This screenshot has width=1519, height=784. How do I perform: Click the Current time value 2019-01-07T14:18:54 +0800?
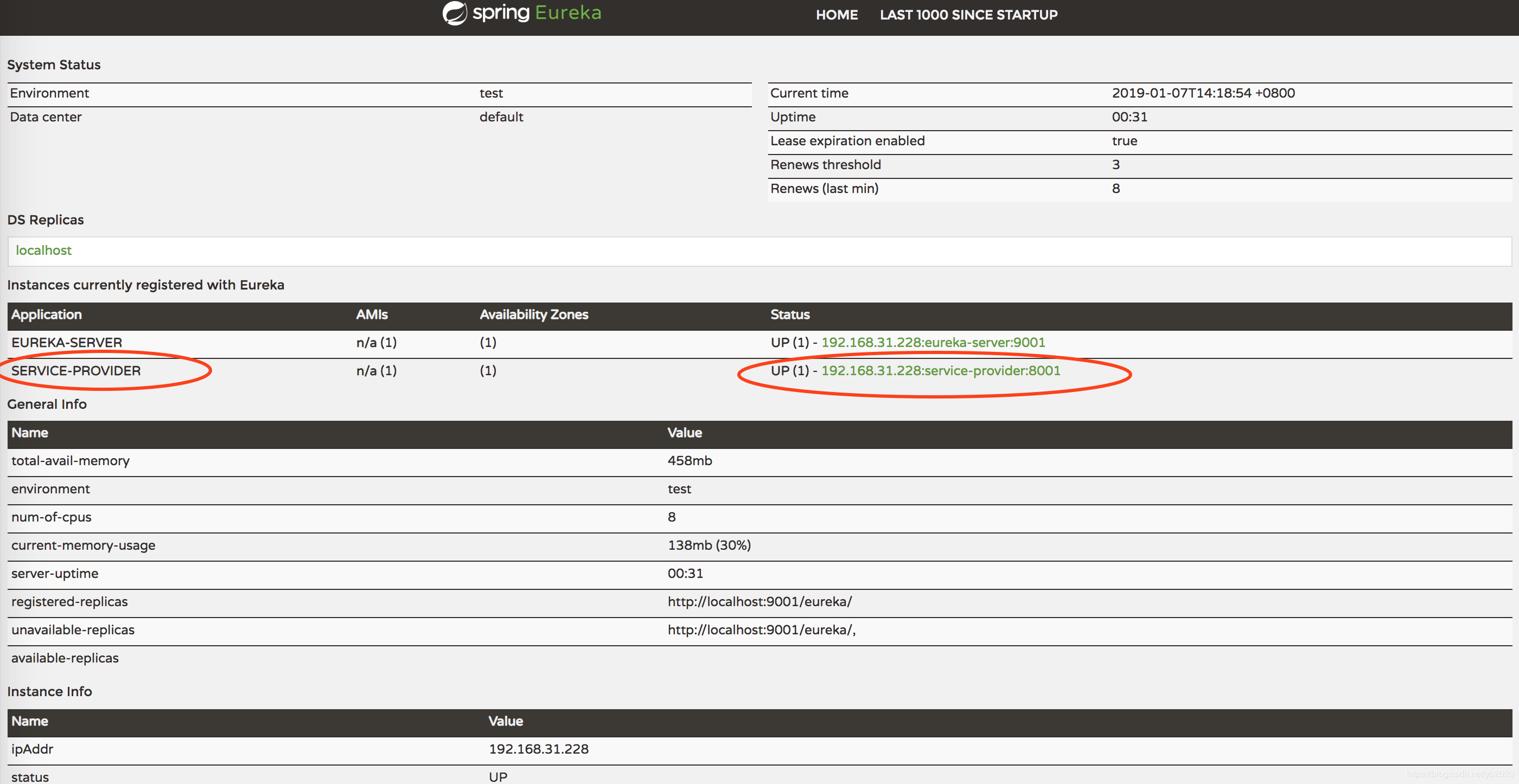click(x=1203, y=93)
